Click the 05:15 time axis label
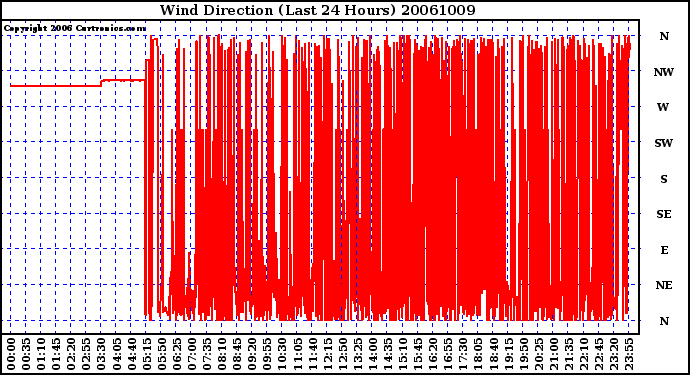The image size is (690, 375). click(x=147, y=354)
